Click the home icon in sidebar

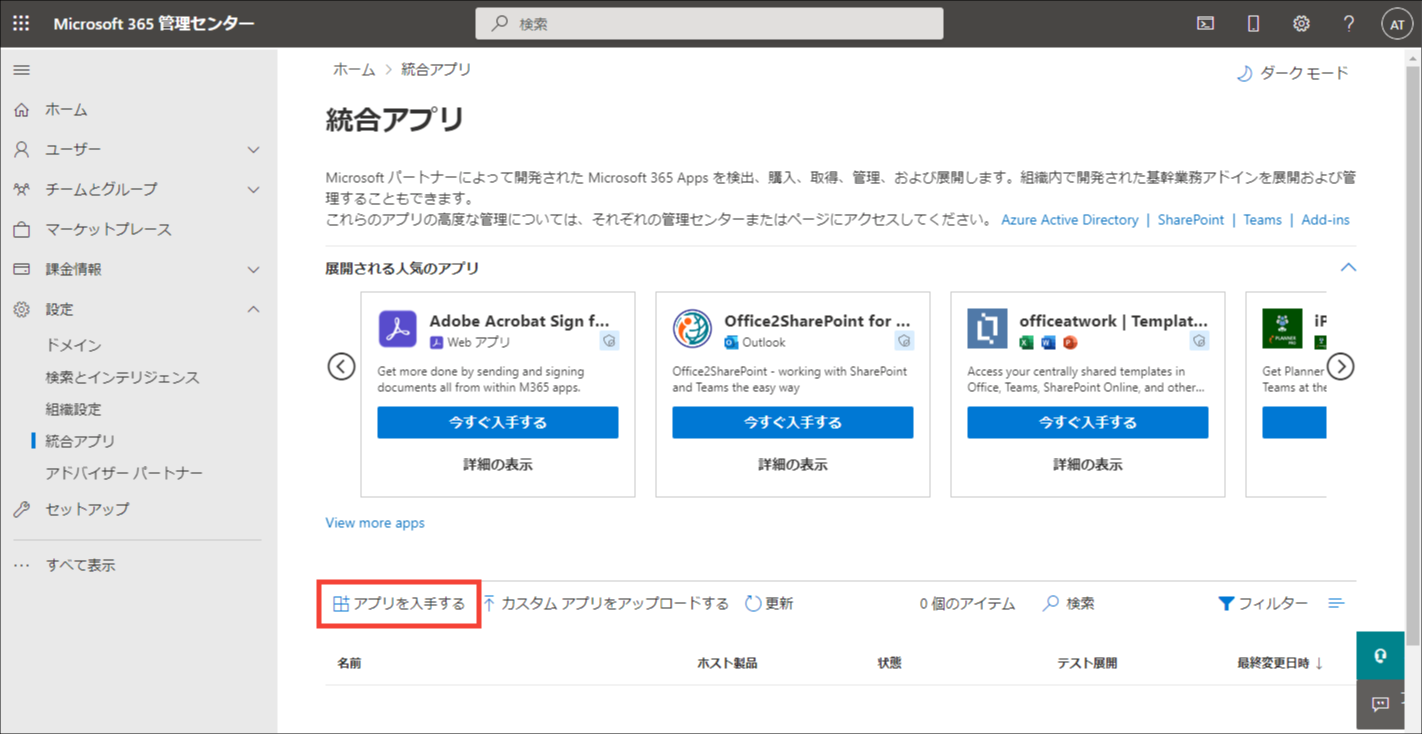coord(21,110)
